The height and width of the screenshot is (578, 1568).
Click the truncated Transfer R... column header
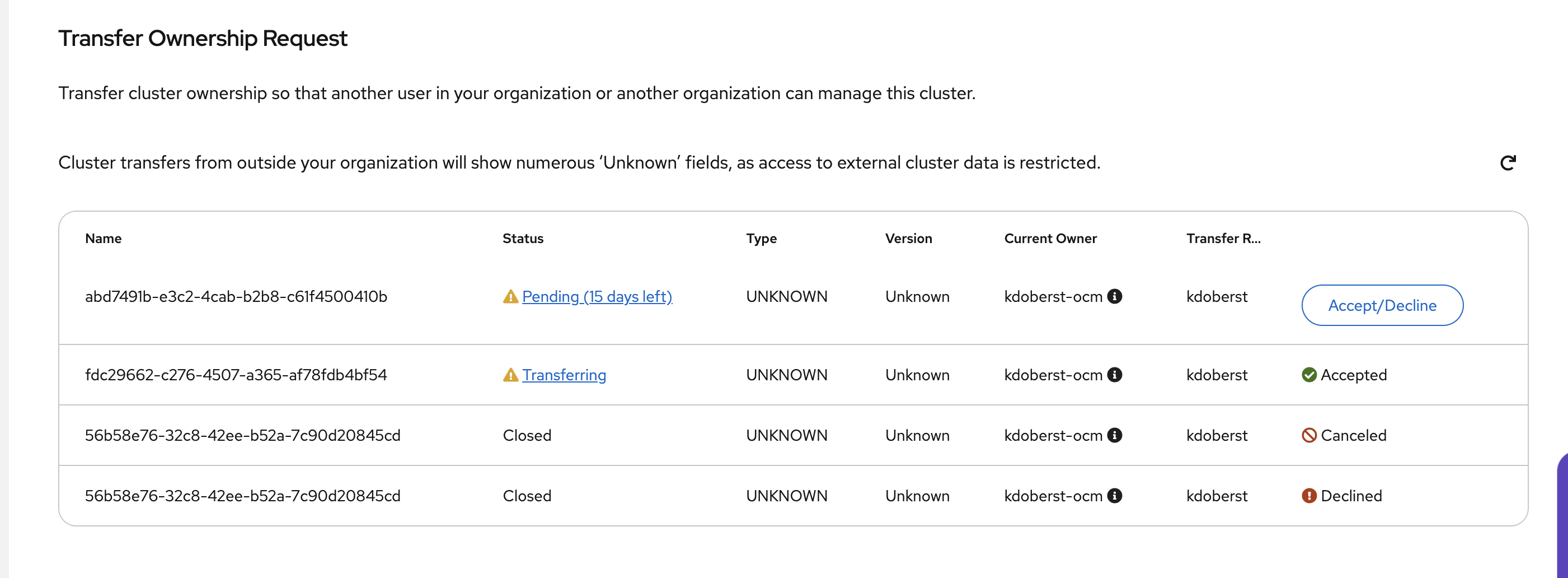click(1223, 238)
